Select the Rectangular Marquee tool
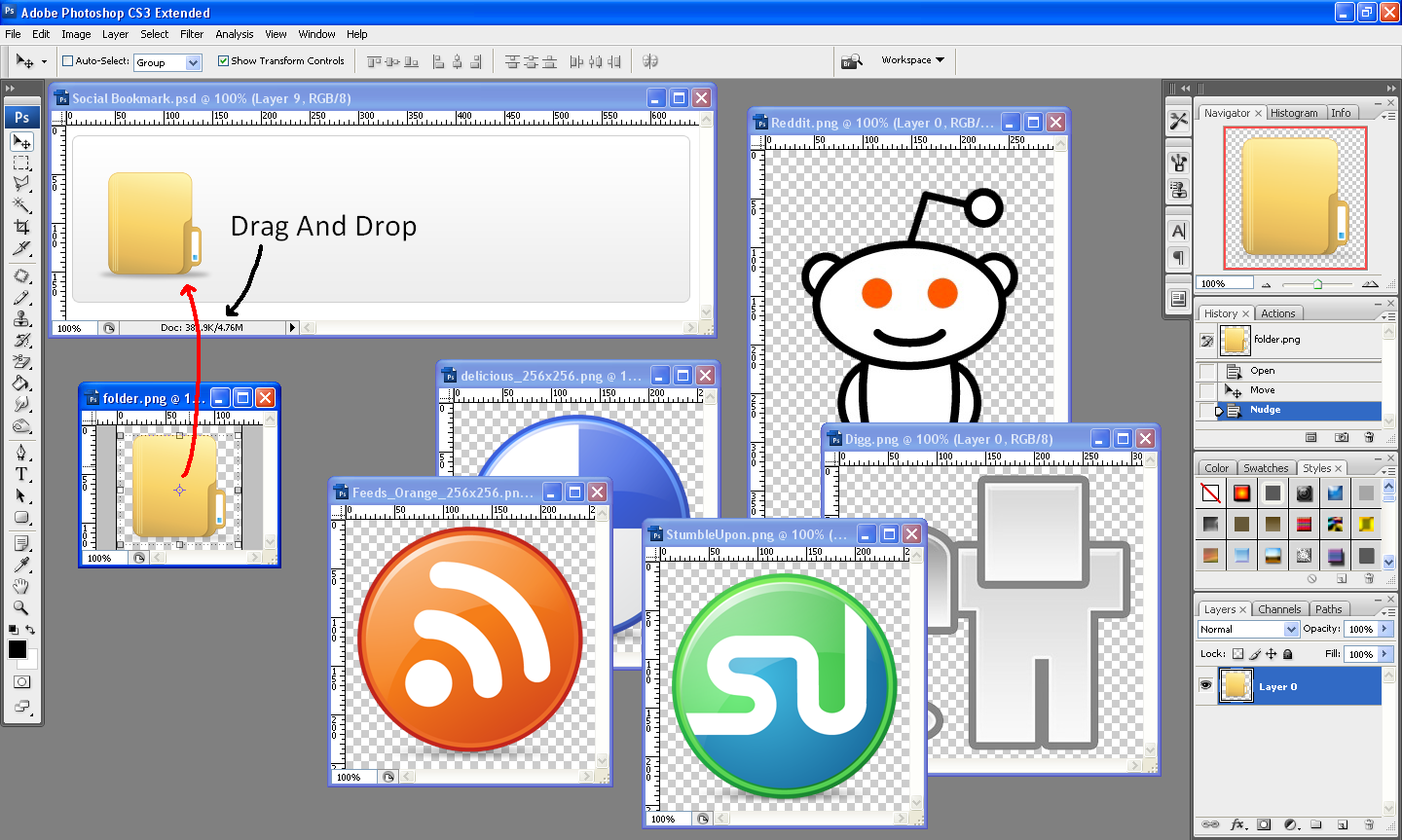This screenshot has width=1402, height=840. [x=21, y=163]
